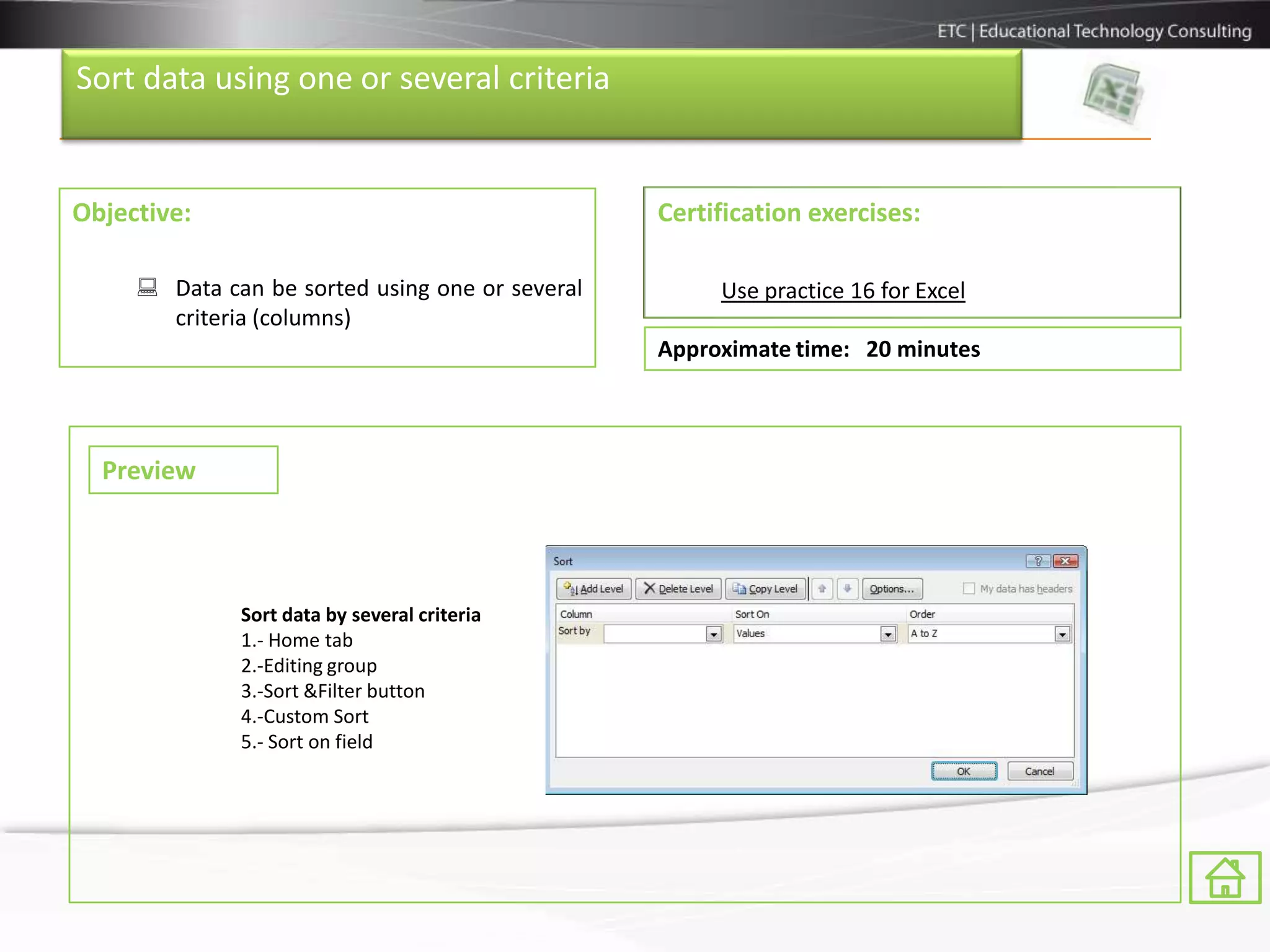
Task: Expand the Sort by column dropdown
Action: point(714,634)
